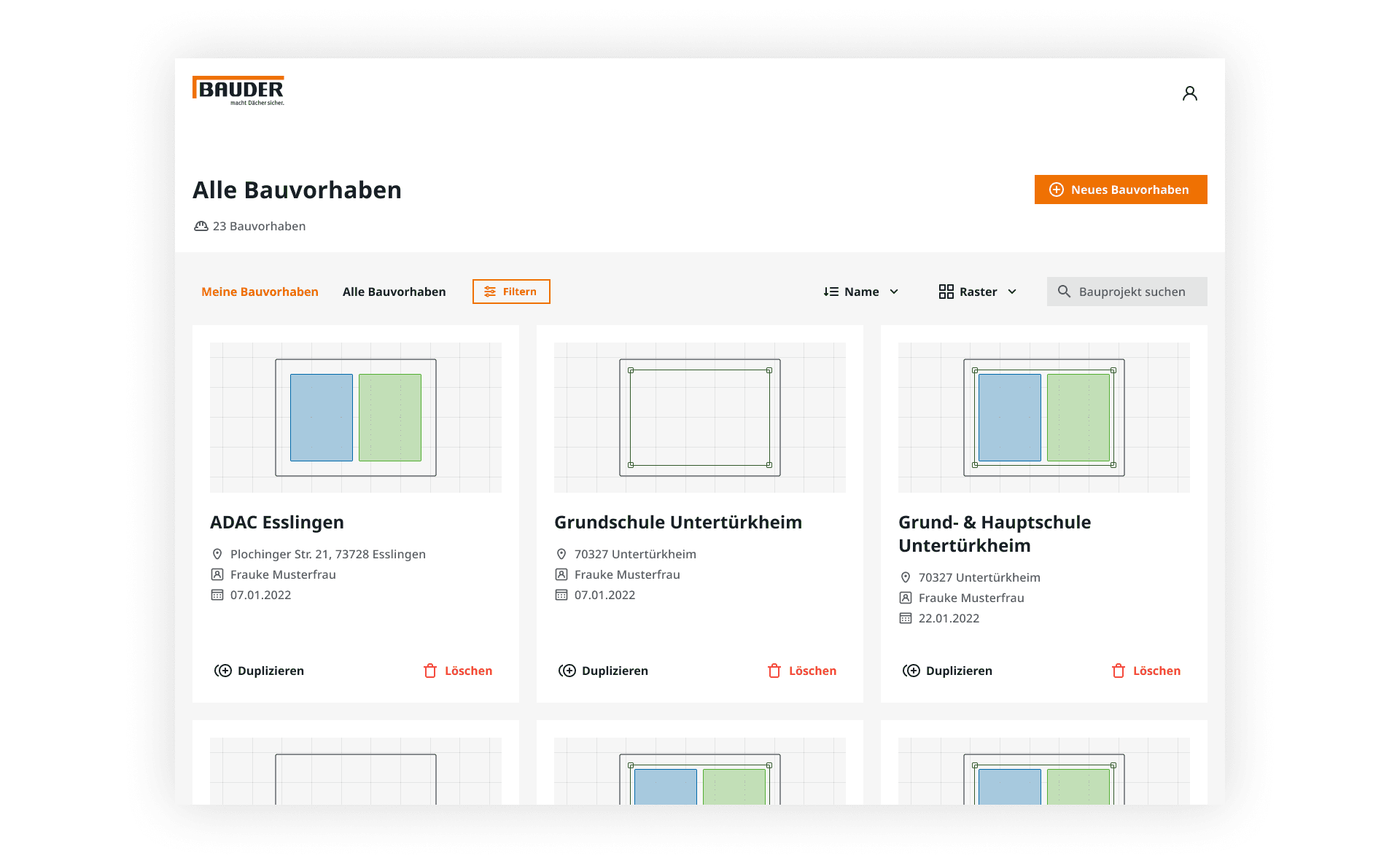1400x863 pixels.
Task: Focus the Bauprojekt suchen field
Action: [1127, 292]
